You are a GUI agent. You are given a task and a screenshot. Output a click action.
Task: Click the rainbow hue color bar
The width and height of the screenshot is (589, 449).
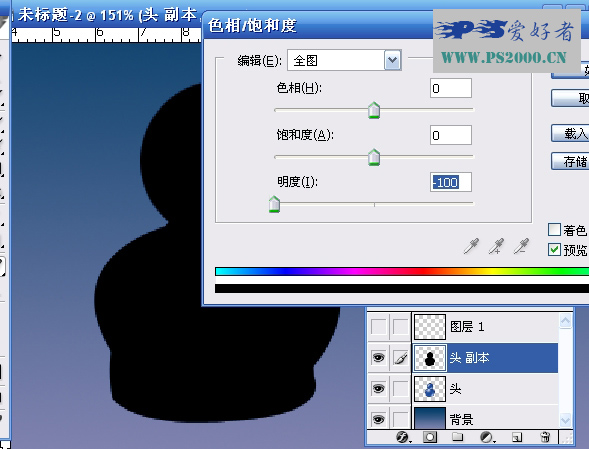pos(402,271)
